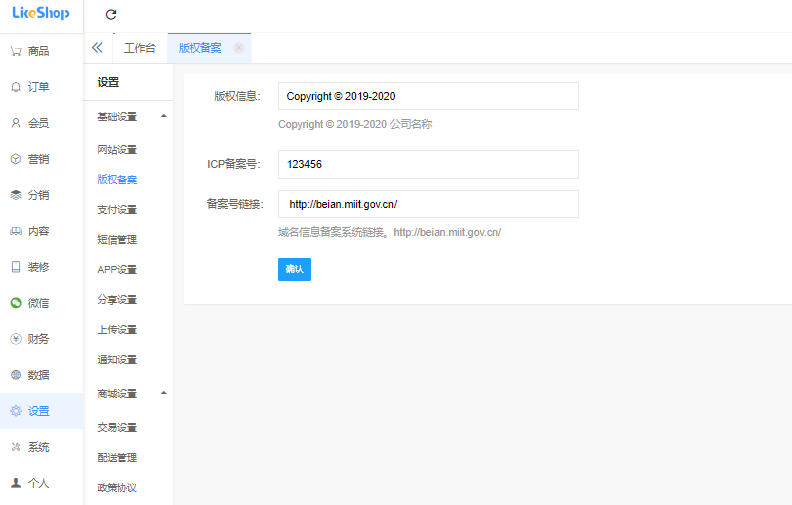This screenshot has height=505, width=792.
Task: Click 基础设置 group heading
Action: click(117, 117)
